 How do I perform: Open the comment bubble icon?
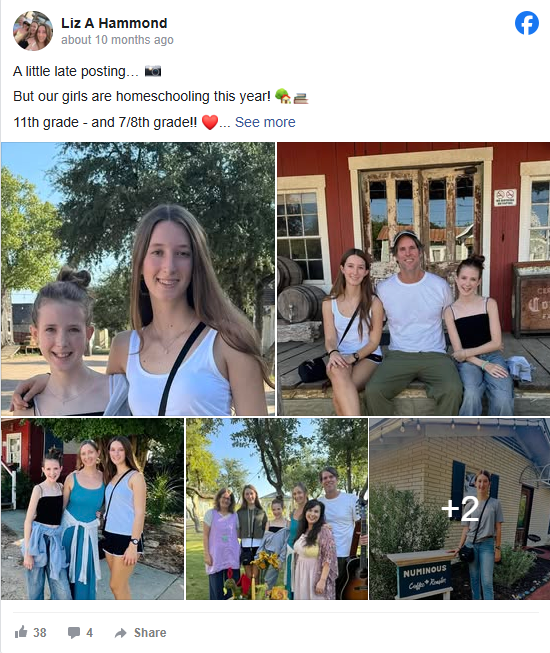click(x=74, y=633)
